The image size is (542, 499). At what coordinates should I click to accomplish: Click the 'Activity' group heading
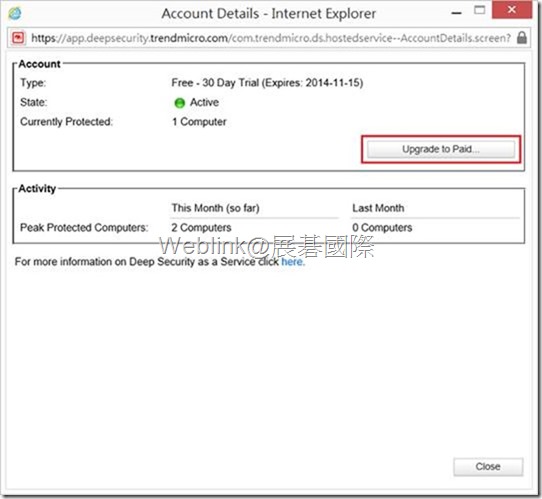(x=37, y=189)
